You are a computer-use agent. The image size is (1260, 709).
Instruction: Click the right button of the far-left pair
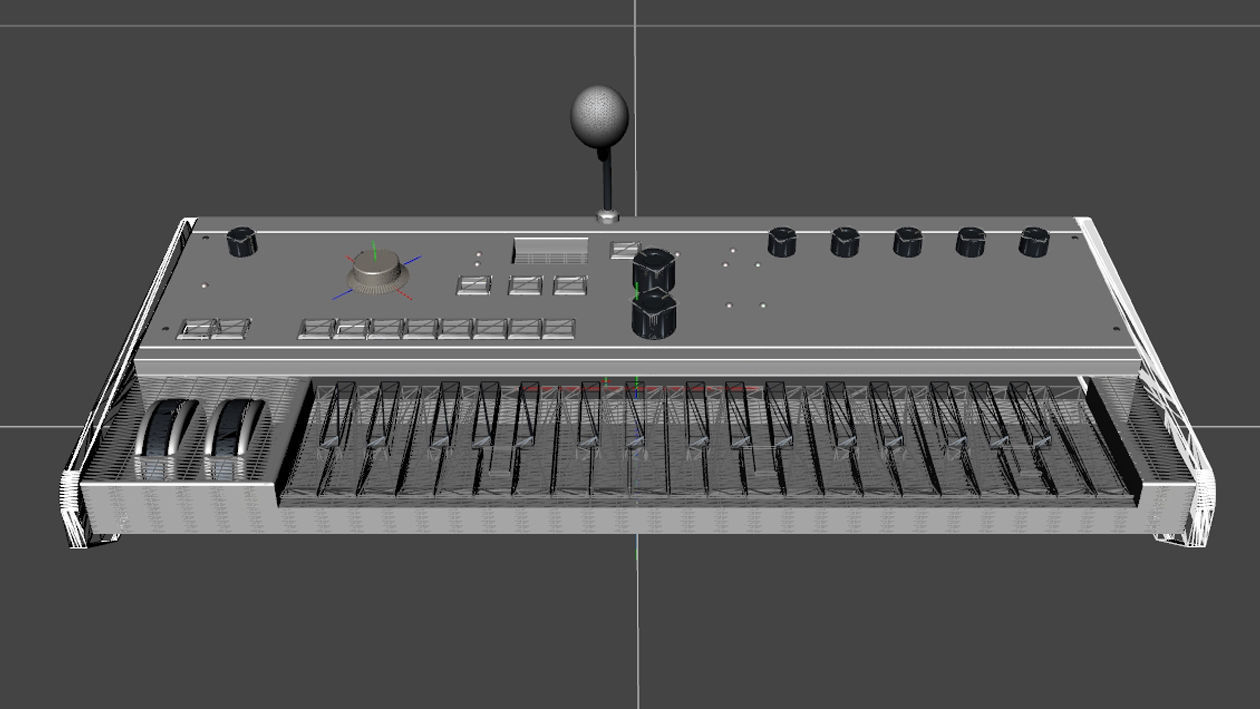(231, 329)
